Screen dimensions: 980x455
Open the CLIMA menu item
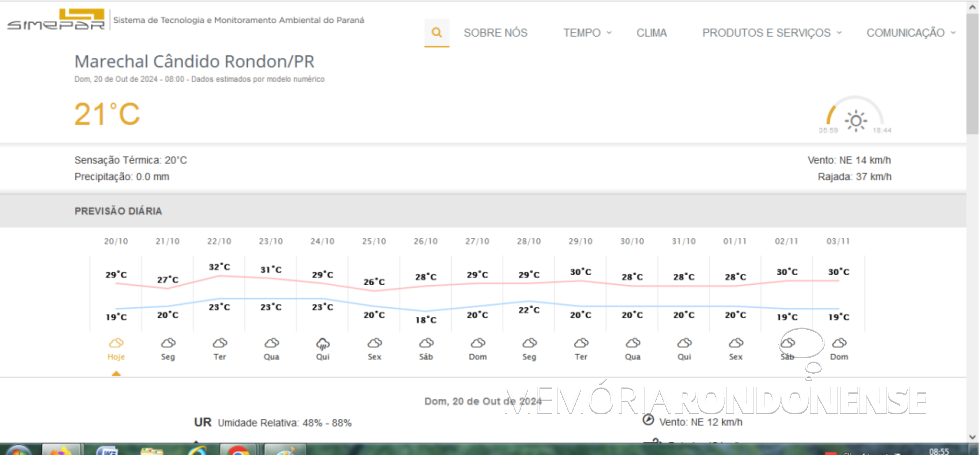coord(651,33)
